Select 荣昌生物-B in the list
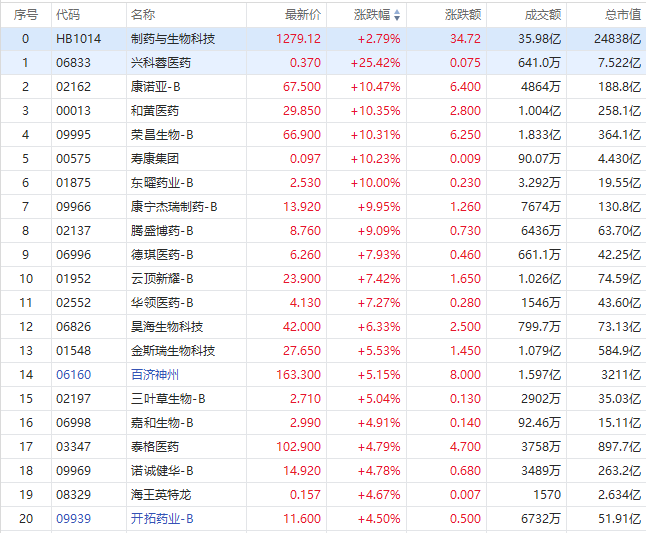Viewport: 646px width, 533px height. click(x=162, y=135)
